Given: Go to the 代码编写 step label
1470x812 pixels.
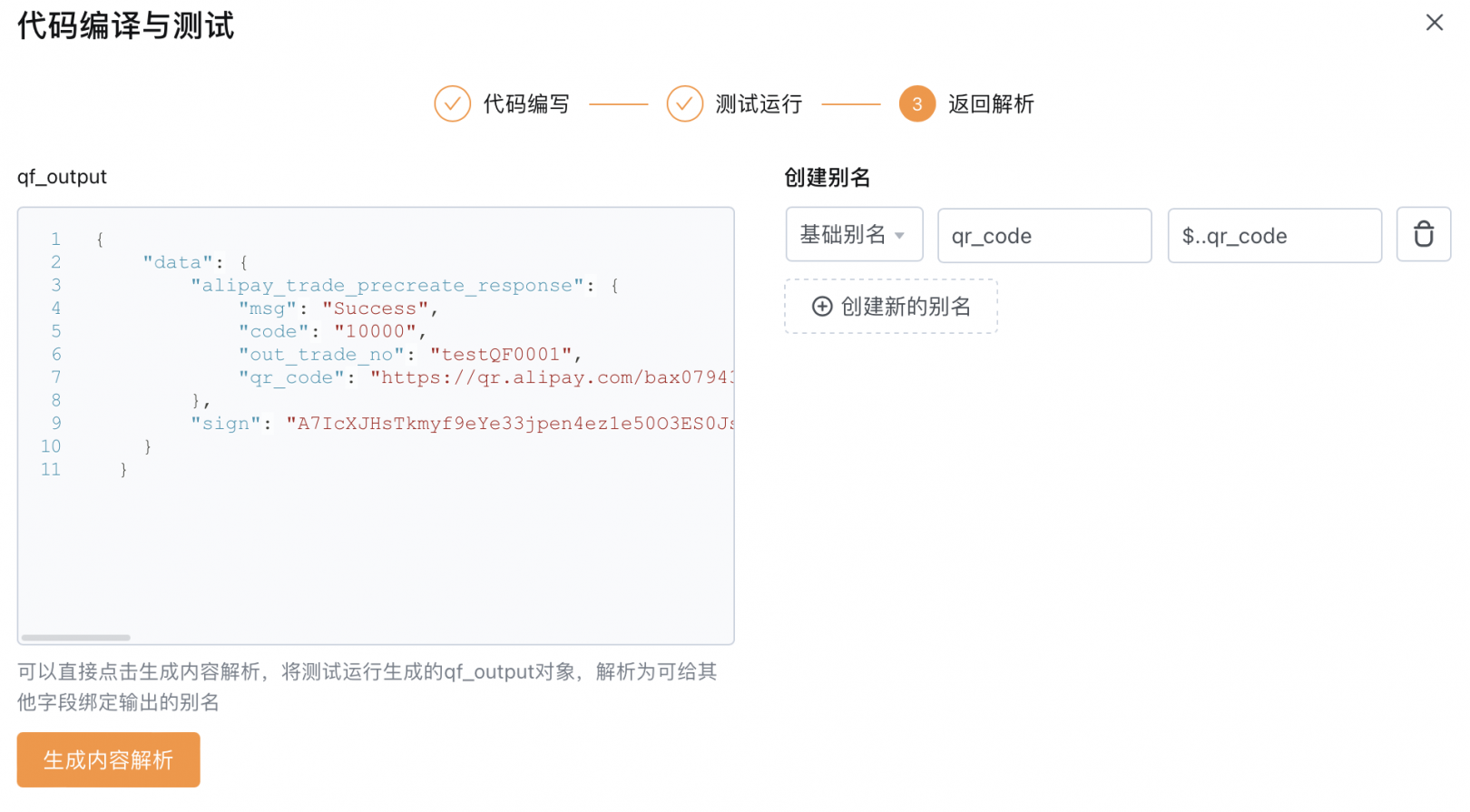Looking at the screenshot, I should click(525, 104).
